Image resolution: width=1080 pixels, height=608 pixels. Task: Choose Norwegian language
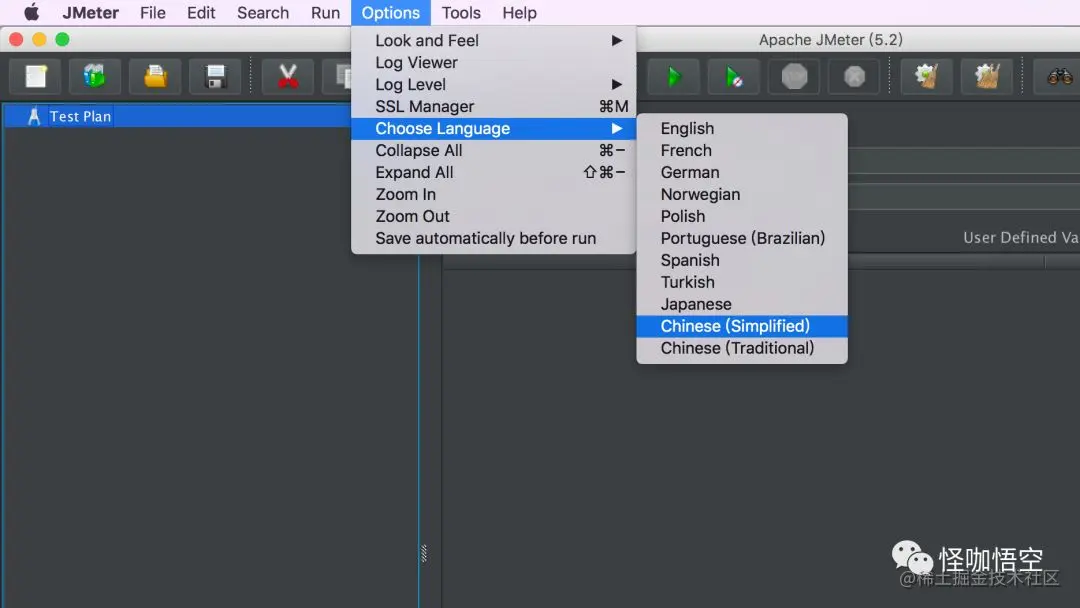(x=742, y=194)
